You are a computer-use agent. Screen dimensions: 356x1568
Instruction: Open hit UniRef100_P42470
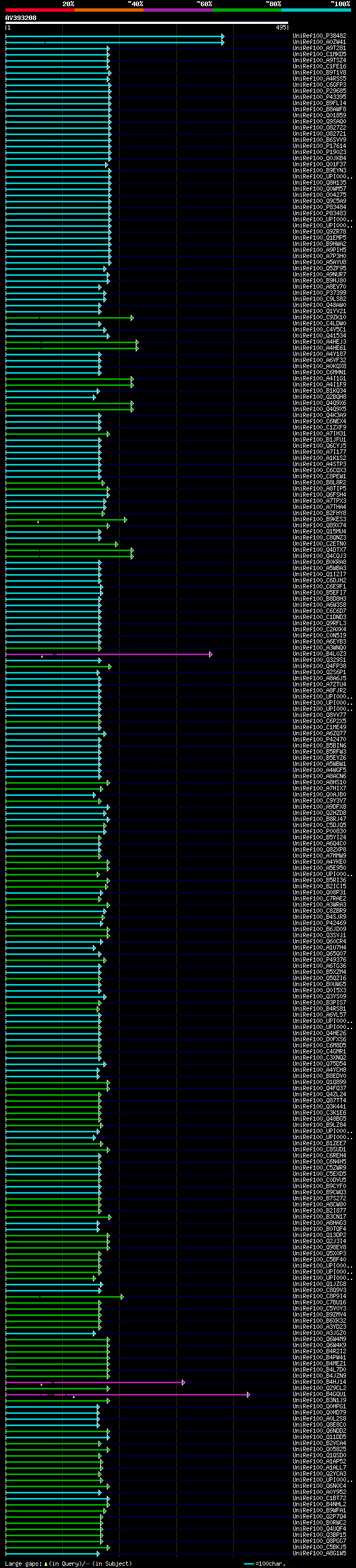319,740
